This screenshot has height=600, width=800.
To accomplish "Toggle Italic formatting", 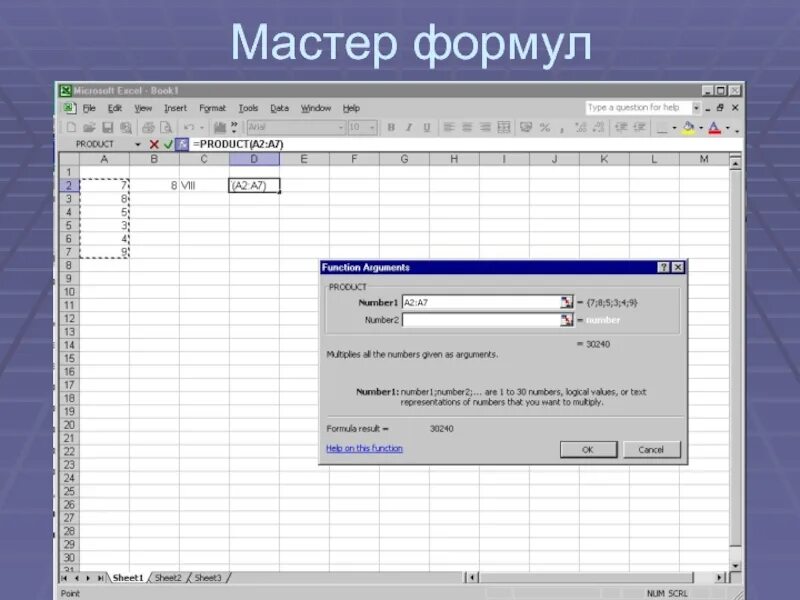I will (409, 128).
